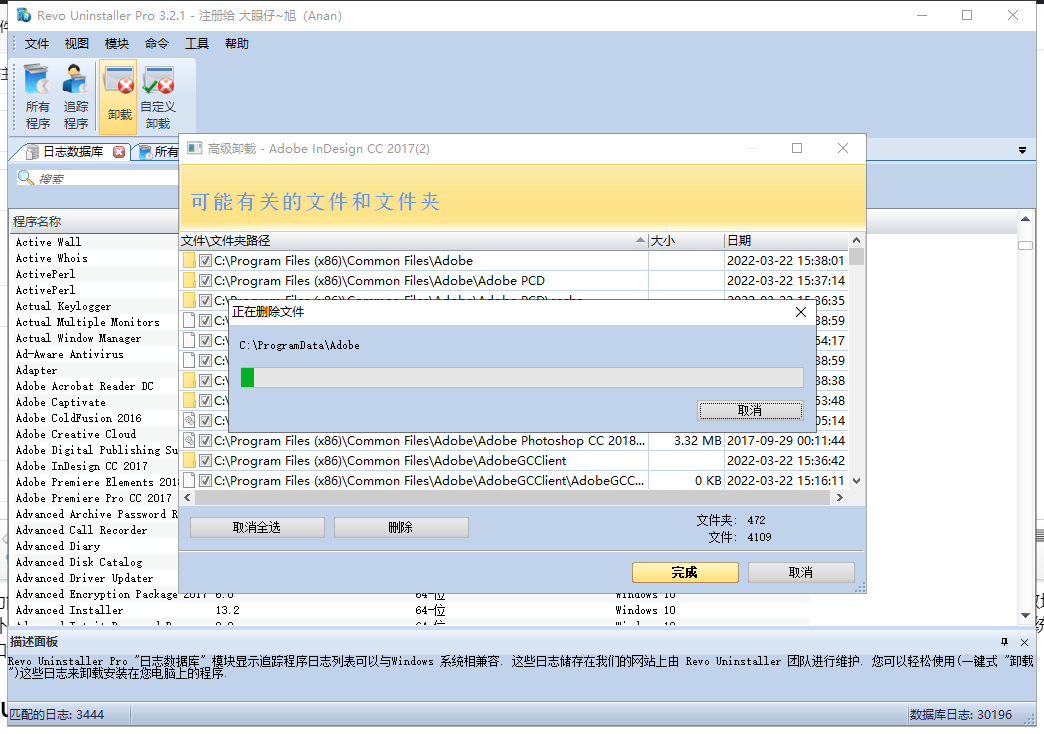This screenshot has height=734, width=1044.
Task: Click the Uninstall toolbar icon
Action: click(x=119, y=96)
